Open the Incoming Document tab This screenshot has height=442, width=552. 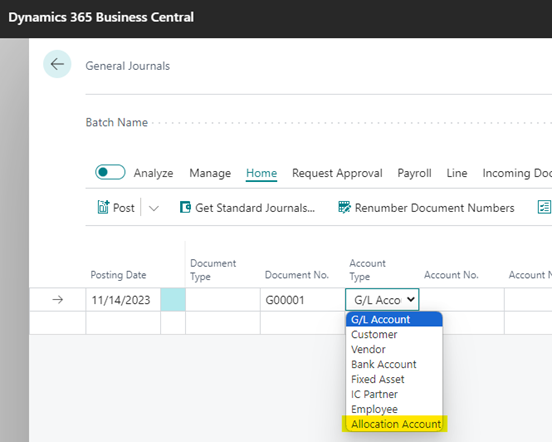point(517,173)
